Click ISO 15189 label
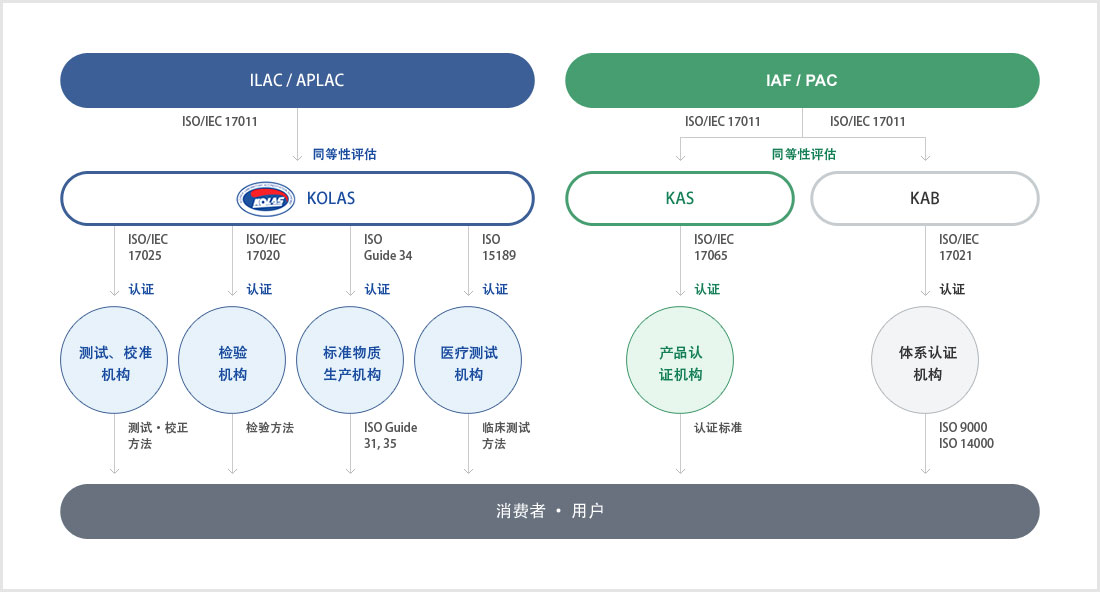1100x592 pixels. 499,248
